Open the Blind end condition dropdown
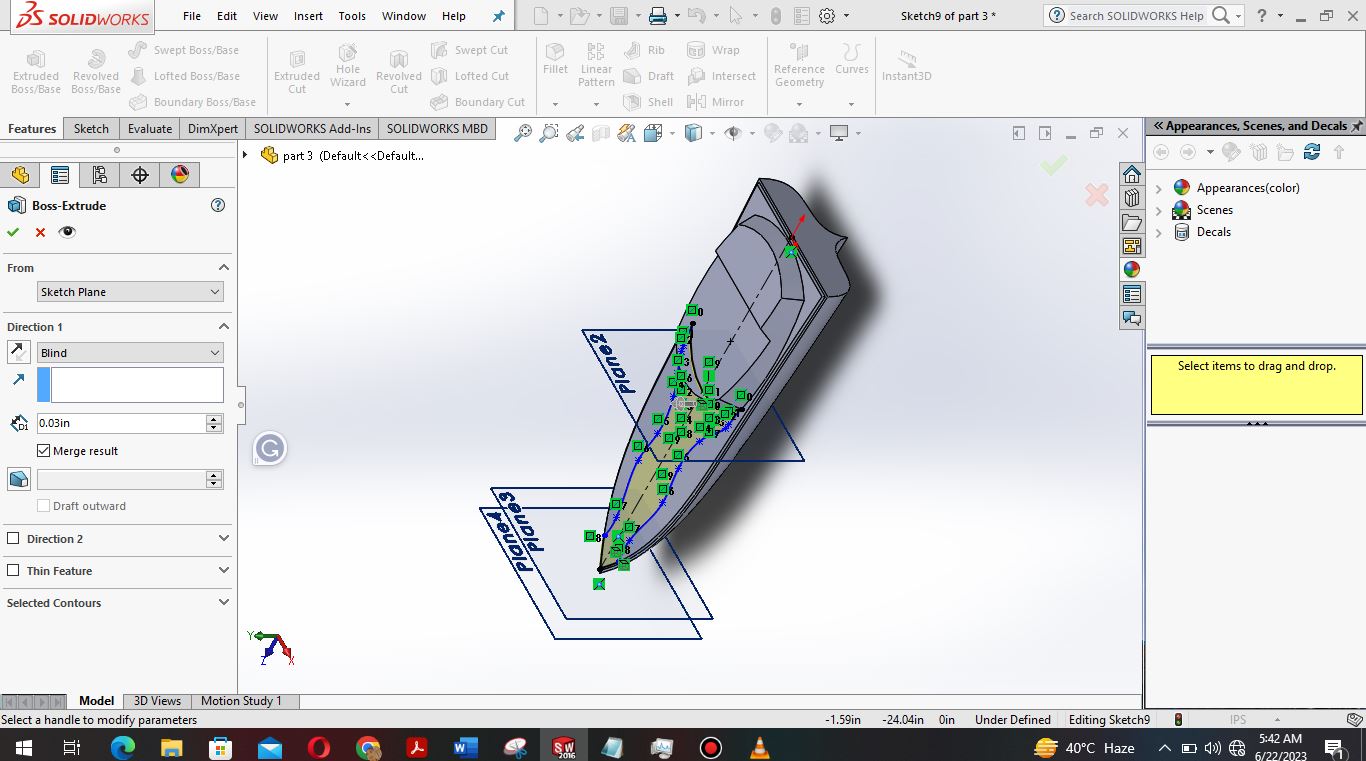 [130, 352]
